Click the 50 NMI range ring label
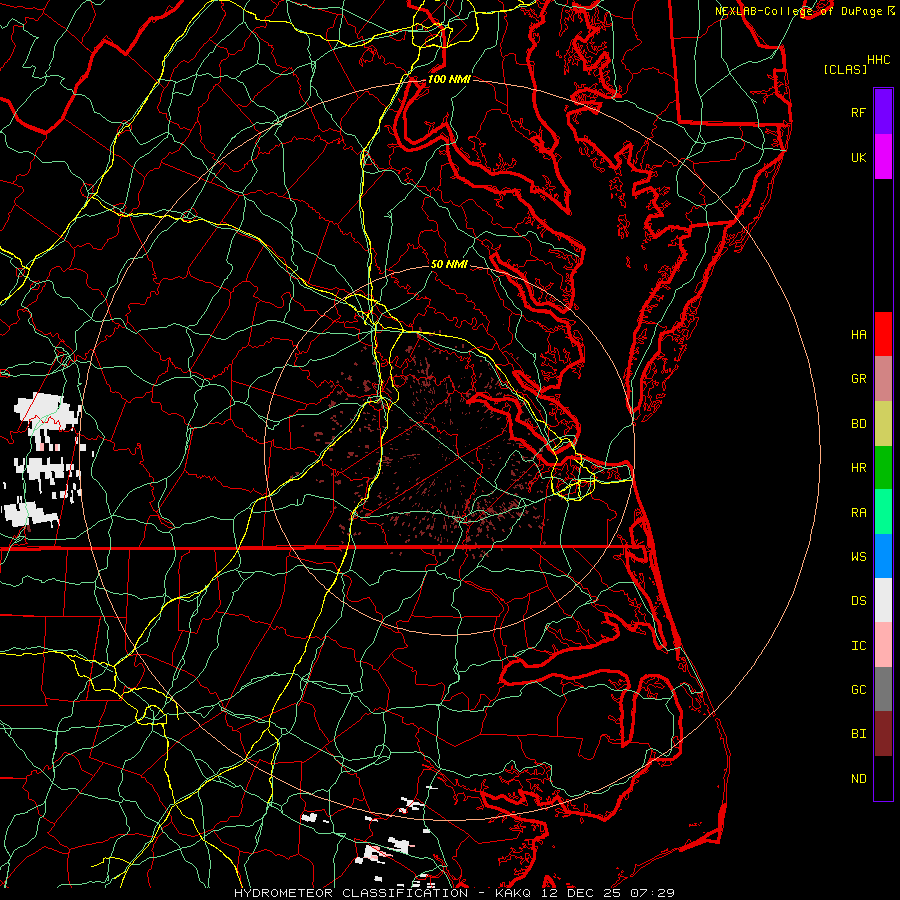 [449, 264]
